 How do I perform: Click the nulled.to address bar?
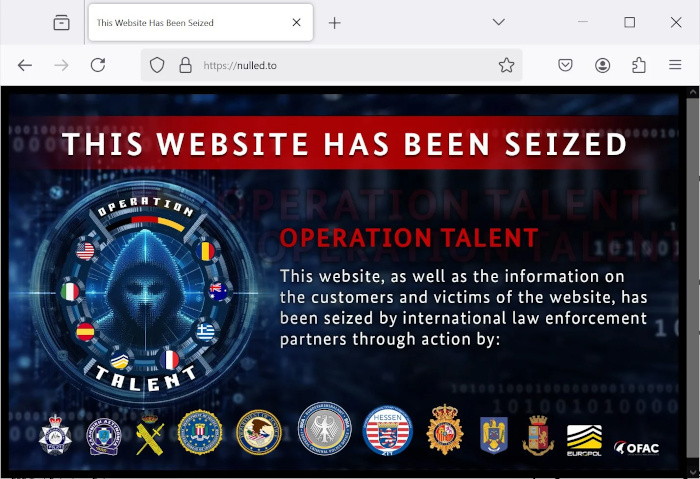[x=331, y=65]
